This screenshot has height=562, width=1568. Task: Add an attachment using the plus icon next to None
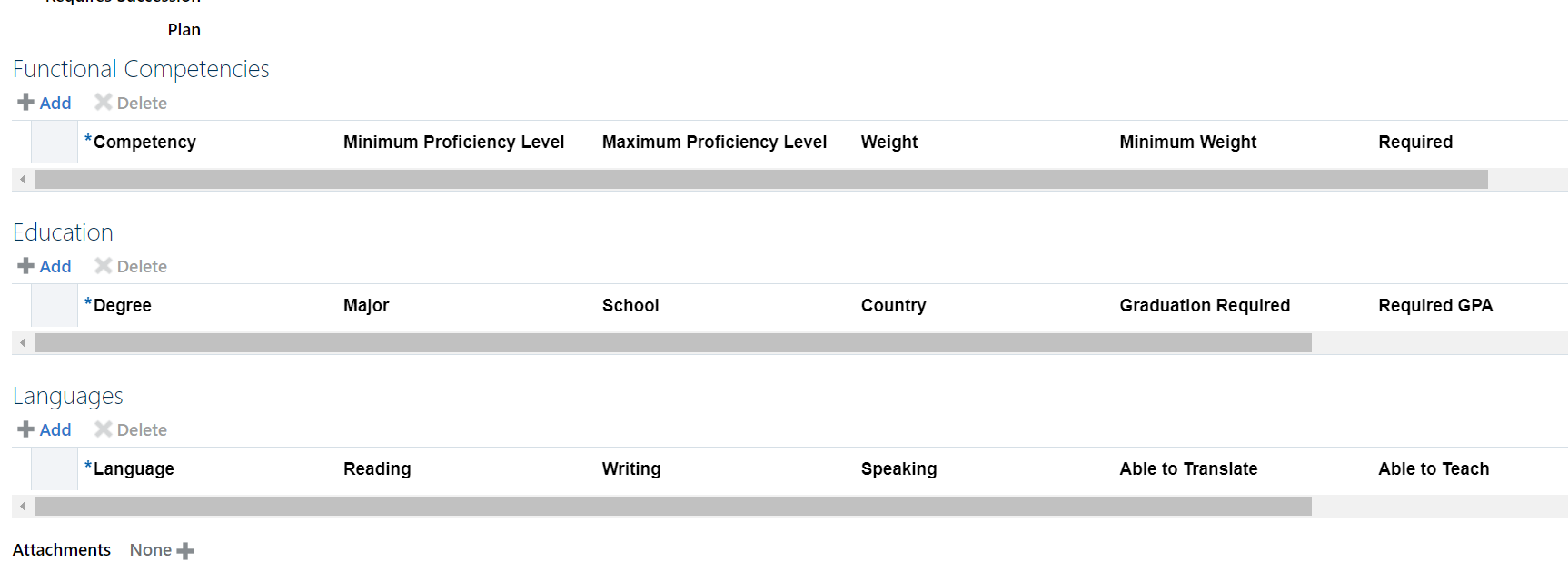pos(186,549)
